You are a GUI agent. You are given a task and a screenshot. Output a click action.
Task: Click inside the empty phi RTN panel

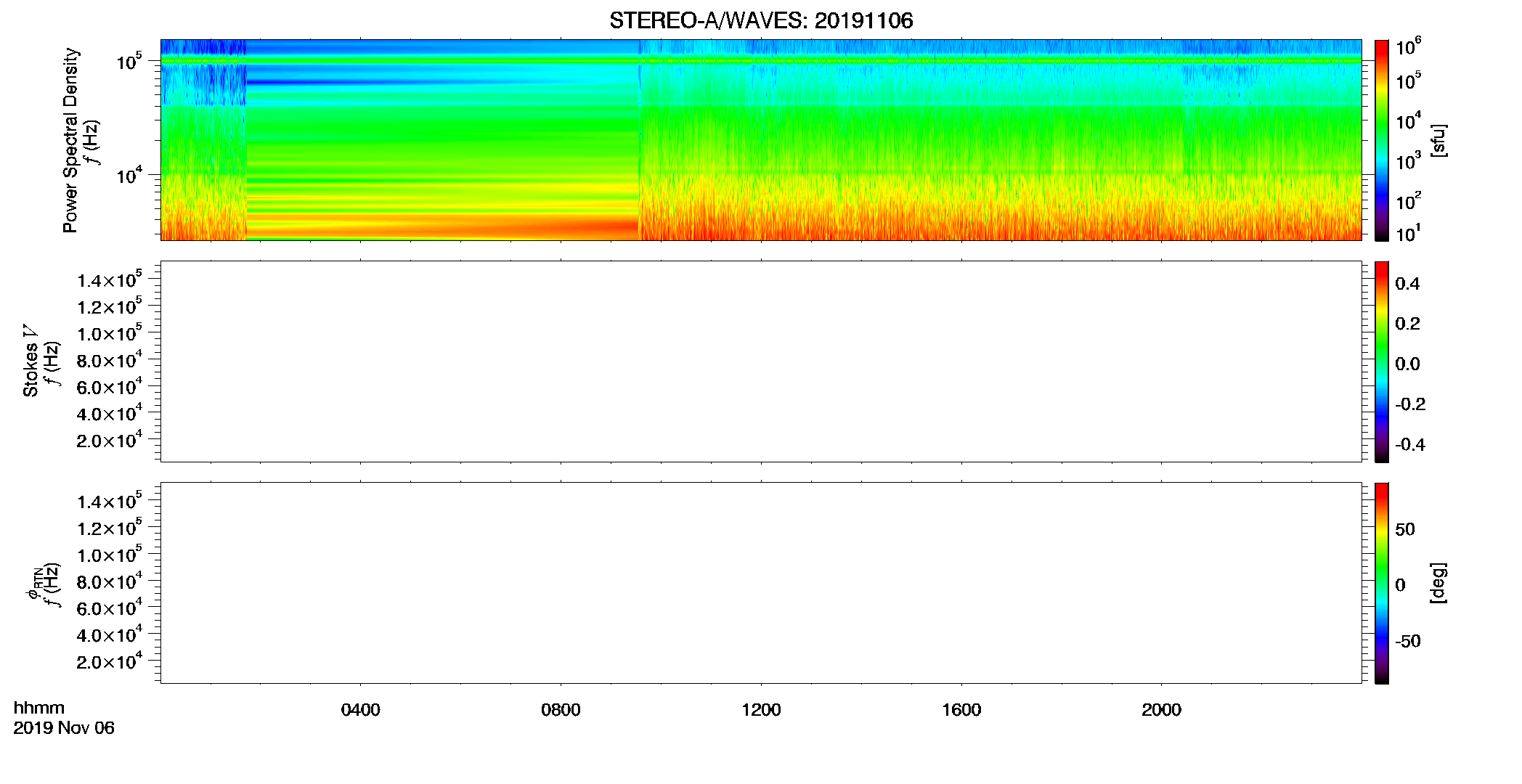coord(761,583)
